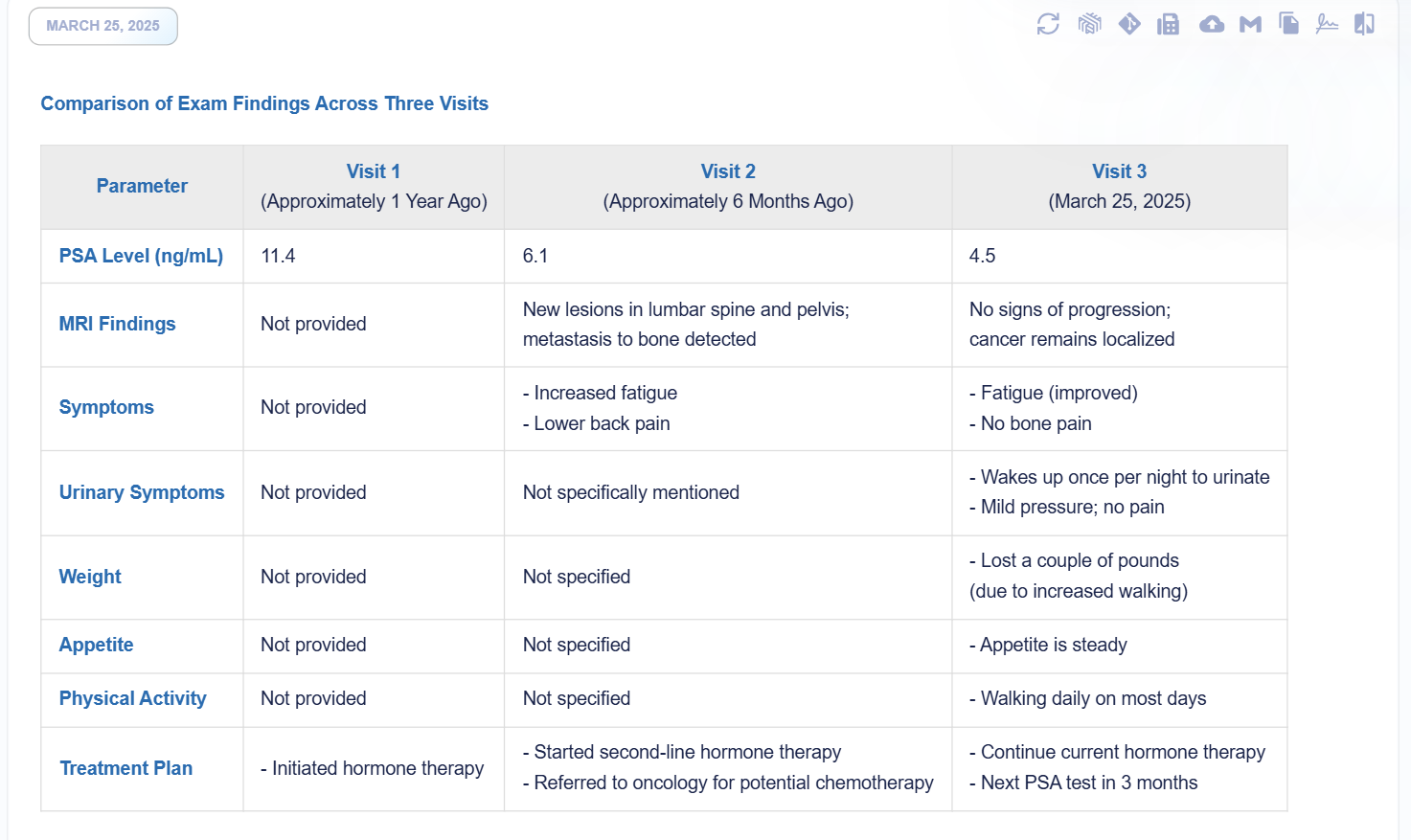Click the refresh/sync arrows icon
This screenshot has height=840, width=1411.
(1048, 24)
